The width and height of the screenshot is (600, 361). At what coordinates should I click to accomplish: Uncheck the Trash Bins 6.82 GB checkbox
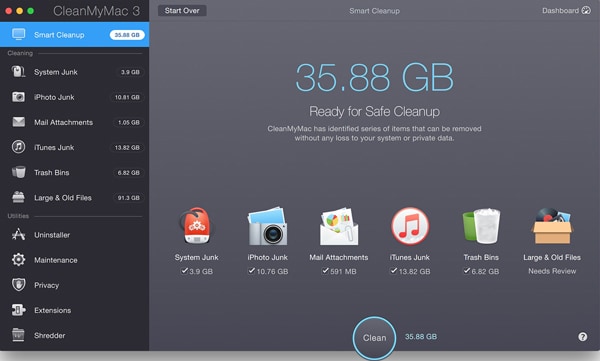coord(466,271)
